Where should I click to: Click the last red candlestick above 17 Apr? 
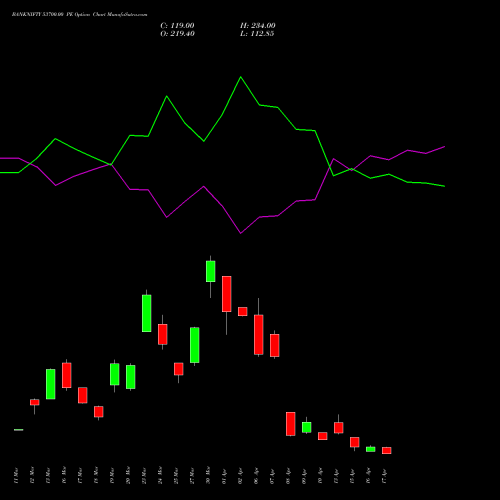(386, 450)
